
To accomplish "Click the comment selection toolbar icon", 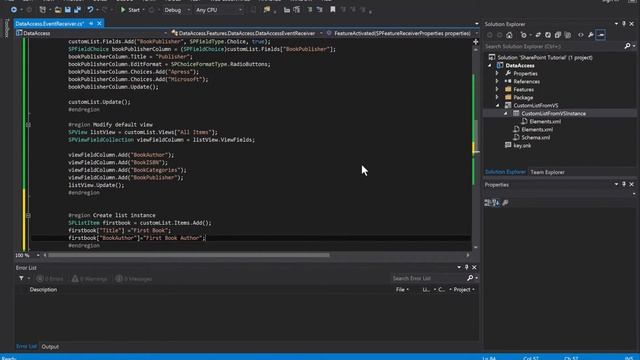I will tap(287, 10).
